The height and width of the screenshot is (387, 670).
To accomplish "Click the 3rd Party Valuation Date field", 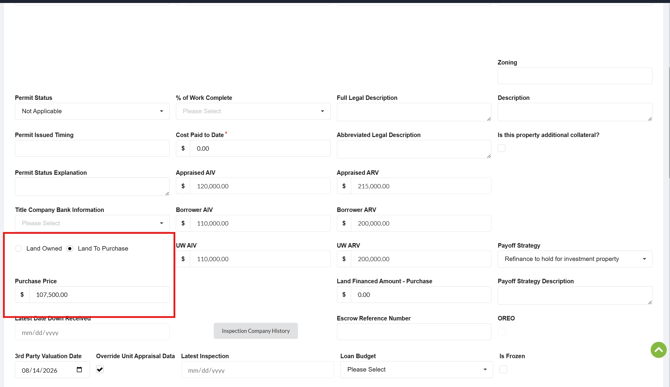I will (x=52, y=370).
